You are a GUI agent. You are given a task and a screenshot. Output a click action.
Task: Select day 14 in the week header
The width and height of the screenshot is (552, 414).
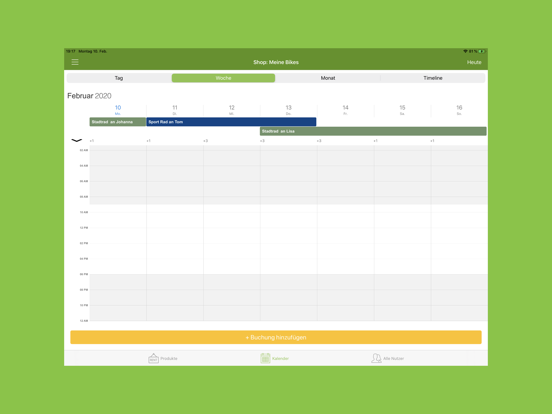(x=345, y=109)
